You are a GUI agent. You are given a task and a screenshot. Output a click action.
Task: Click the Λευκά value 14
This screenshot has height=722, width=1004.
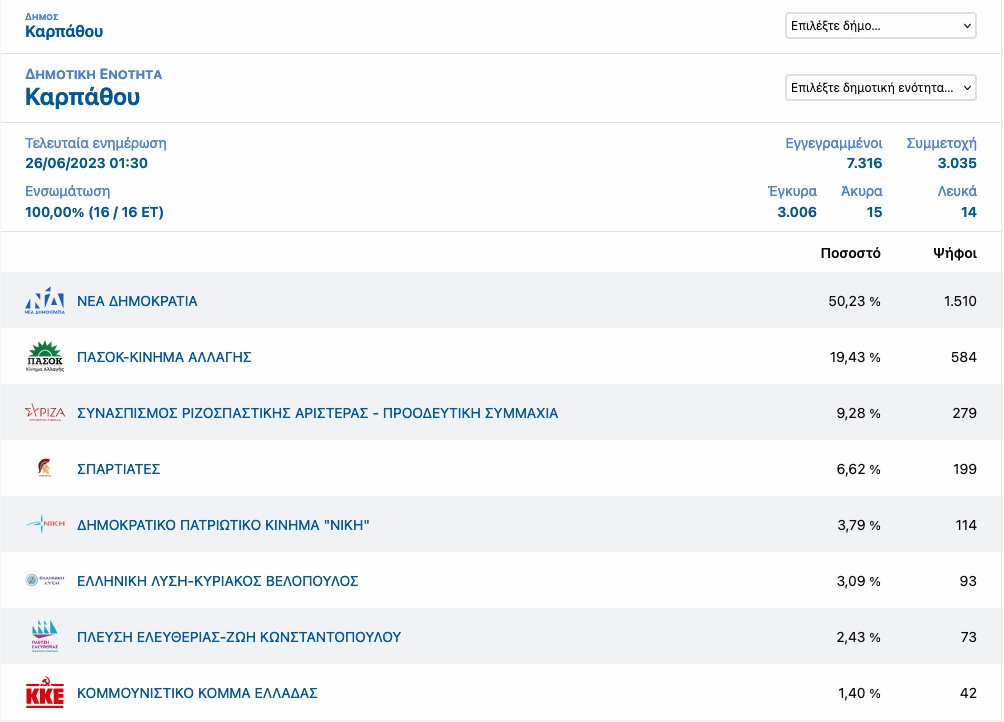(x=969, y=212)
